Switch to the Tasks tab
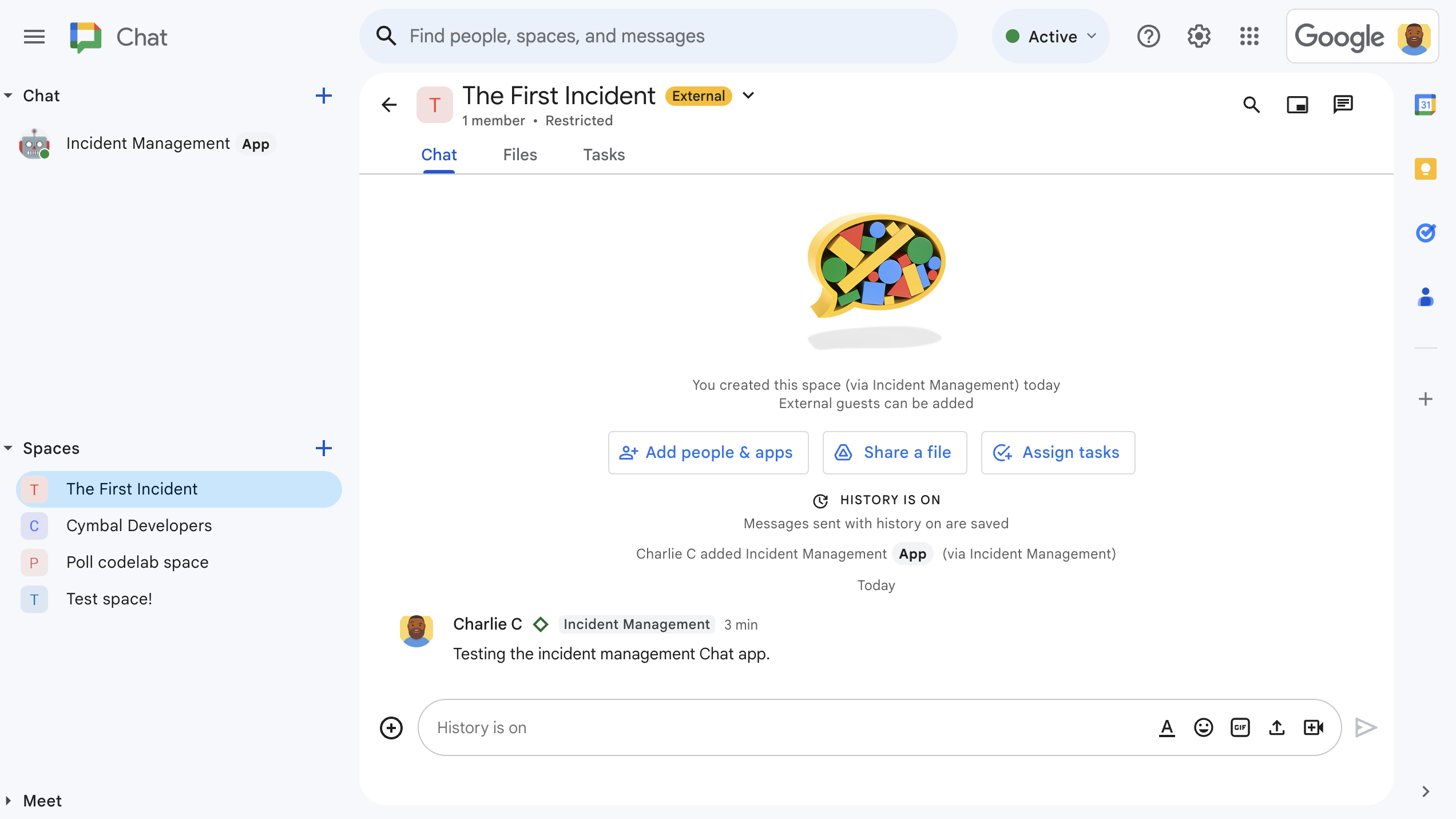Viewport: 1456px width, 819px height. (x=604, y=155)
